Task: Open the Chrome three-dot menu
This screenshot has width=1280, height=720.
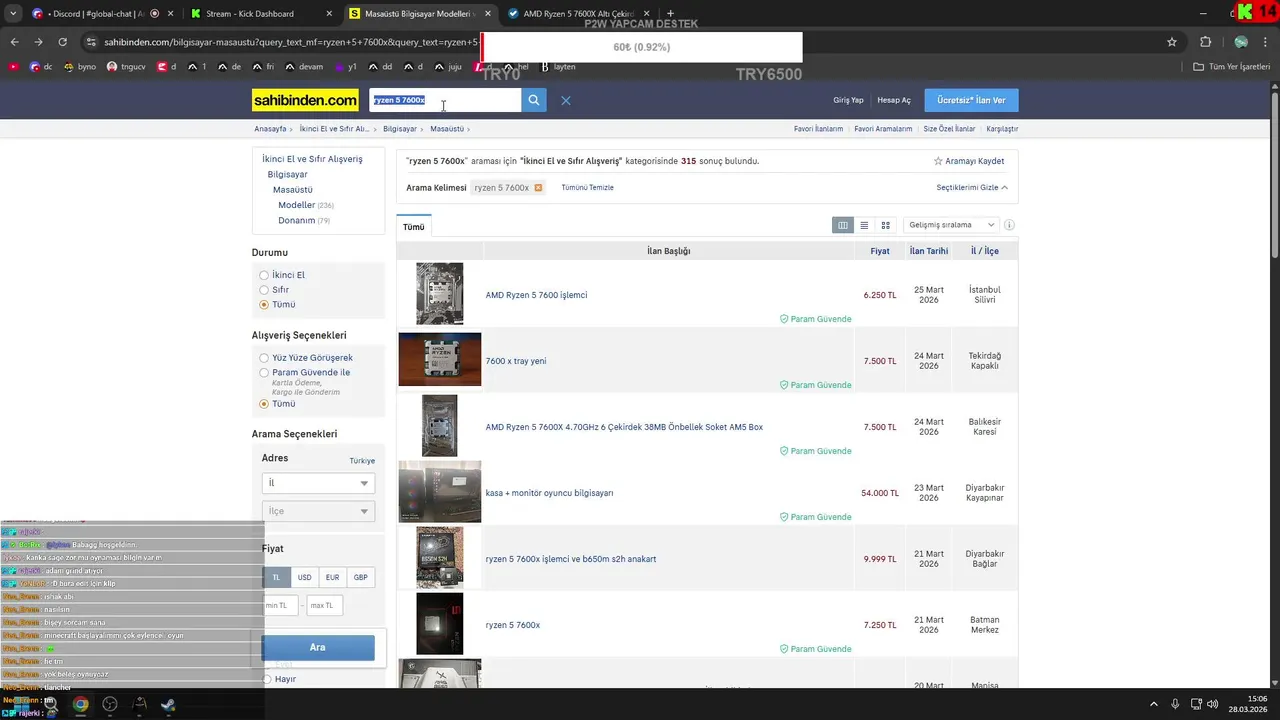Action: click(x=1267, y=42)
